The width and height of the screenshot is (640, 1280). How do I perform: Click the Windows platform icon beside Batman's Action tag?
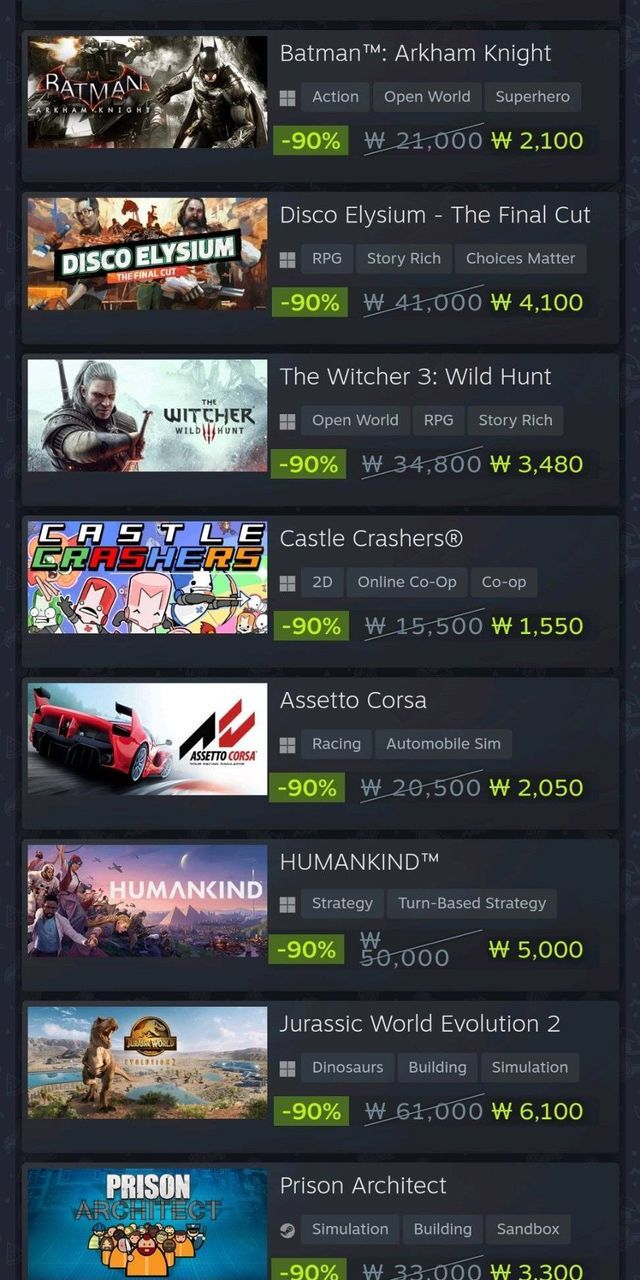[x=287, y=97]
